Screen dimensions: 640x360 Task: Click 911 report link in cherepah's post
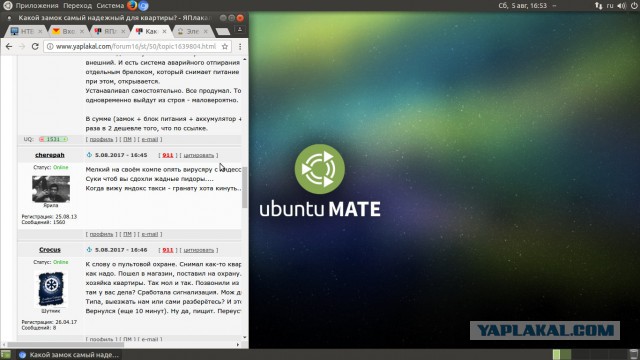[168, 155]
